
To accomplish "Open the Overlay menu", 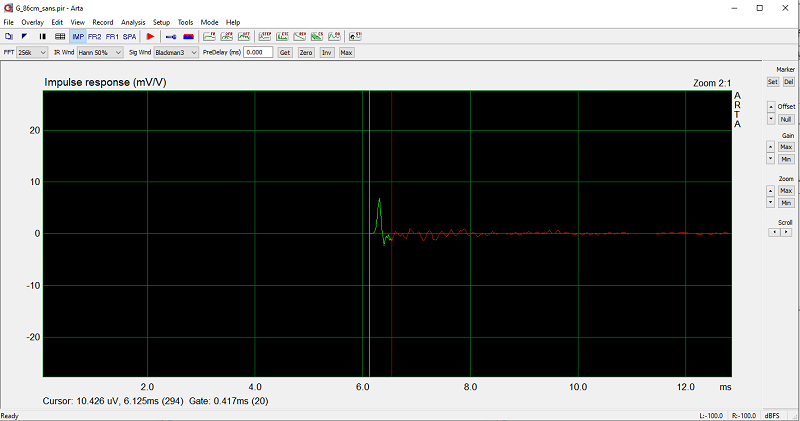I will coord(32,22).
